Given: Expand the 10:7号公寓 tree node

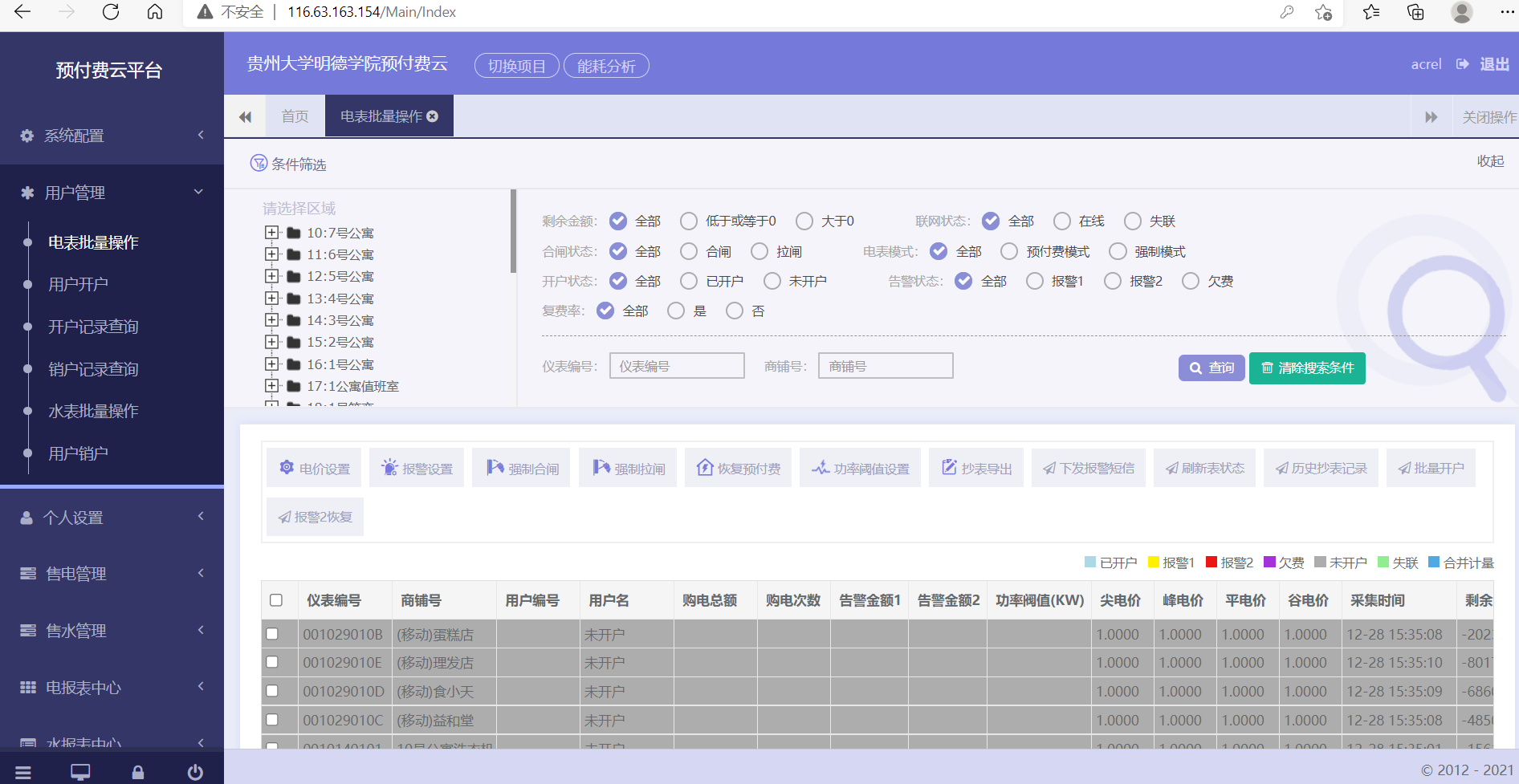Looking at the screenshot, I should [271, 233].
